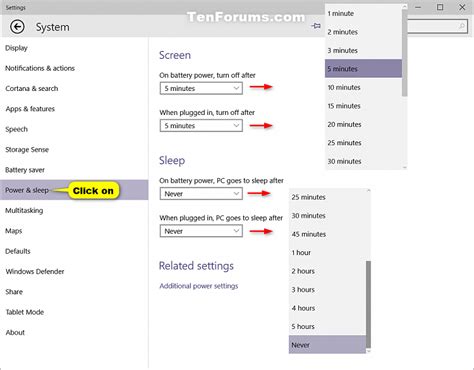Open Maps settings
Screen dimensions: 474x370
(x=14, y=231)
